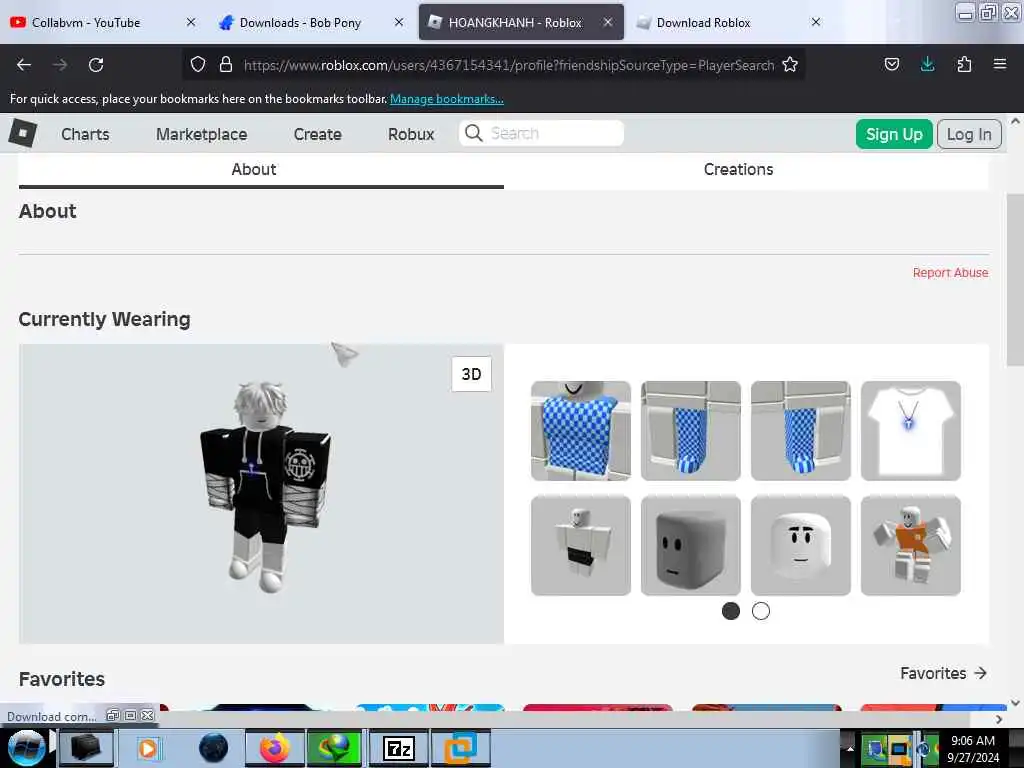This screenshot has width=1024, height=768.
Task: Click the Log In button
Action: 969,134
